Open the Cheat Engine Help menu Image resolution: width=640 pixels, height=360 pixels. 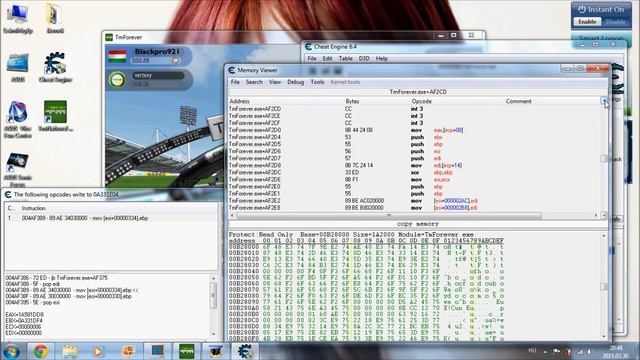click(x=382, y=59)
